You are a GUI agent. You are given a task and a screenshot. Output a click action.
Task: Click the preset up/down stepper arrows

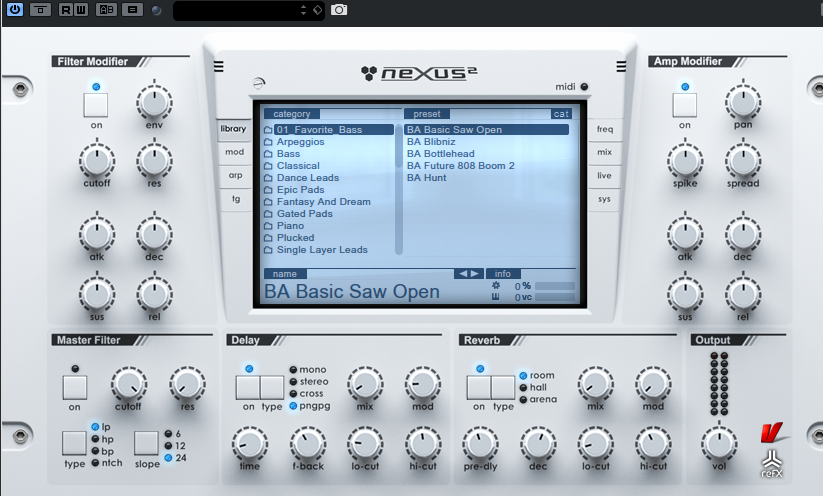coord(303,10)
